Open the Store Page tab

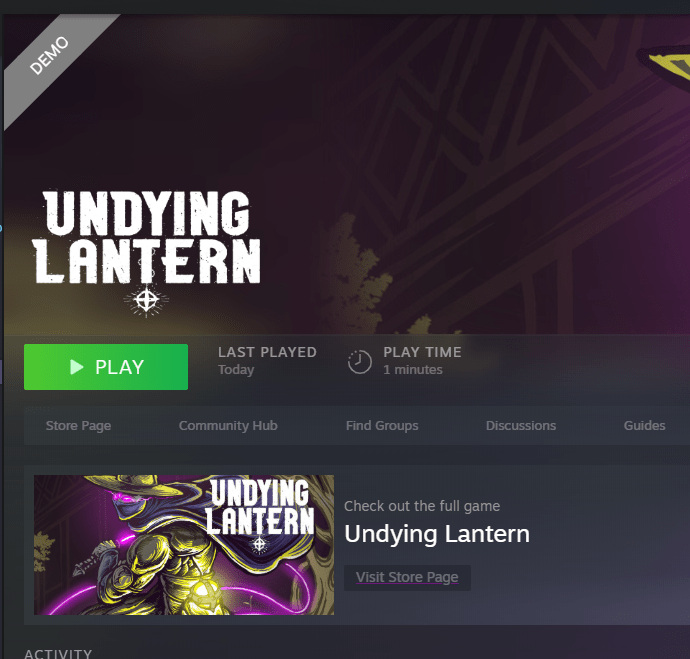coord(78,425)
